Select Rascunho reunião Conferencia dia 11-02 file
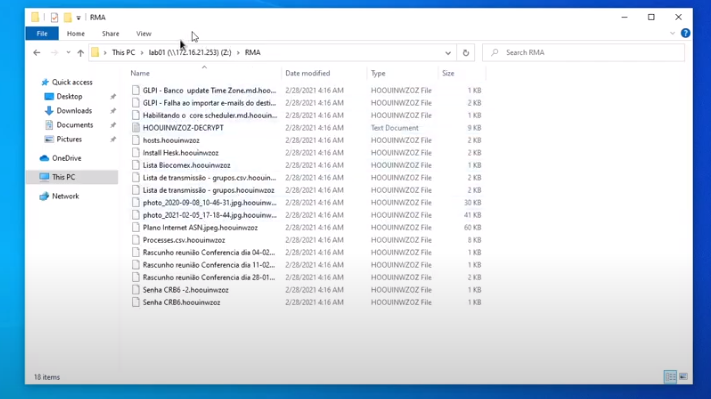This screenshot has width=711, height=399. click(209, 265)
